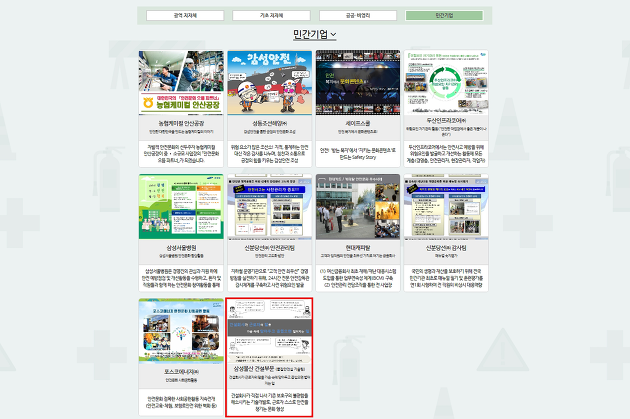Click the 두산인프라코어 card description text

click(x=446, y=153)
